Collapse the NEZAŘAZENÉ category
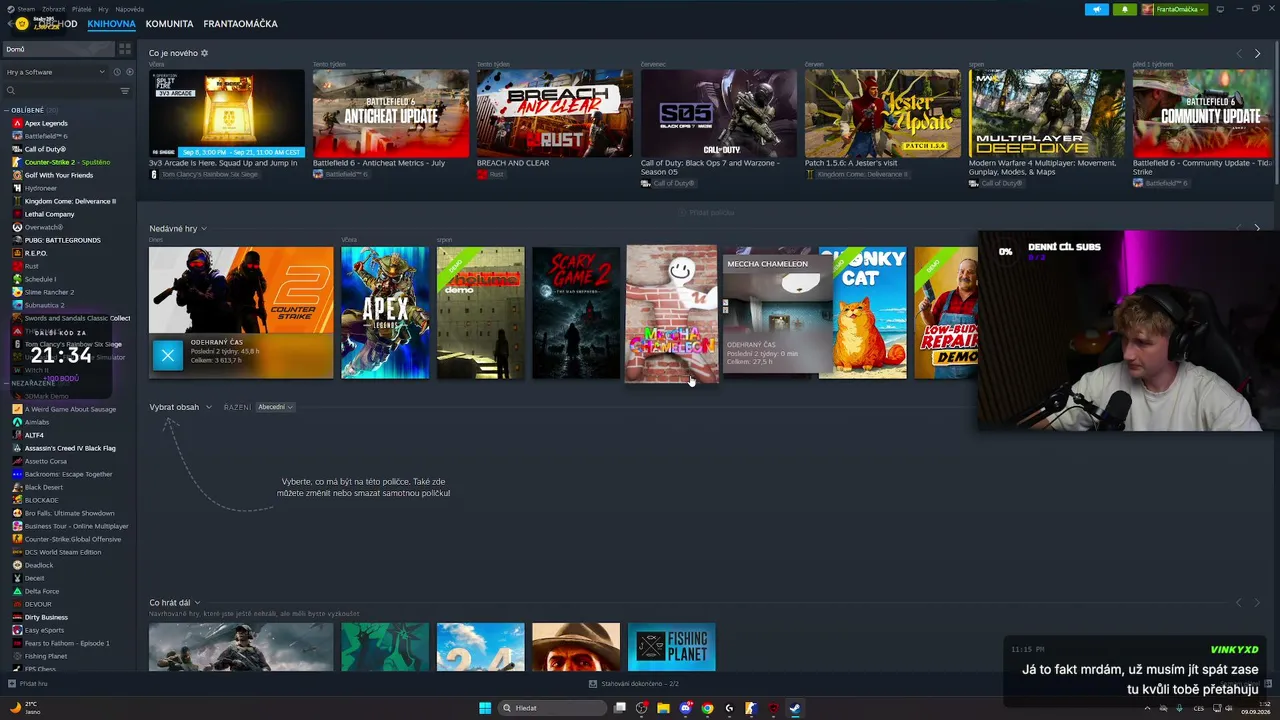The width and height of the screenshot is (1280, 720). coord(7,383)
